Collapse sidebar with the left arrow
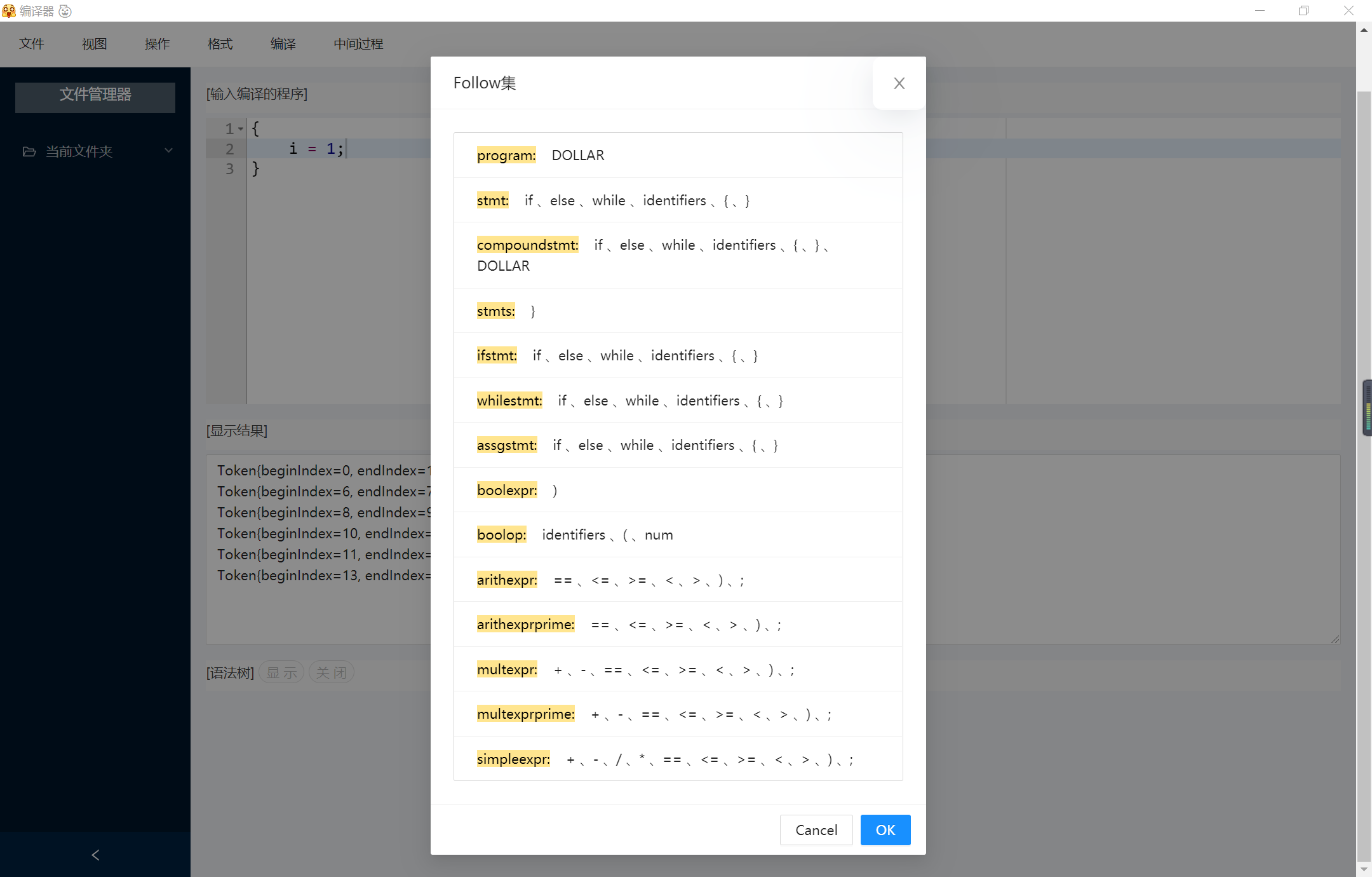This screenshot has height=877, width=1372. (95, 855)
